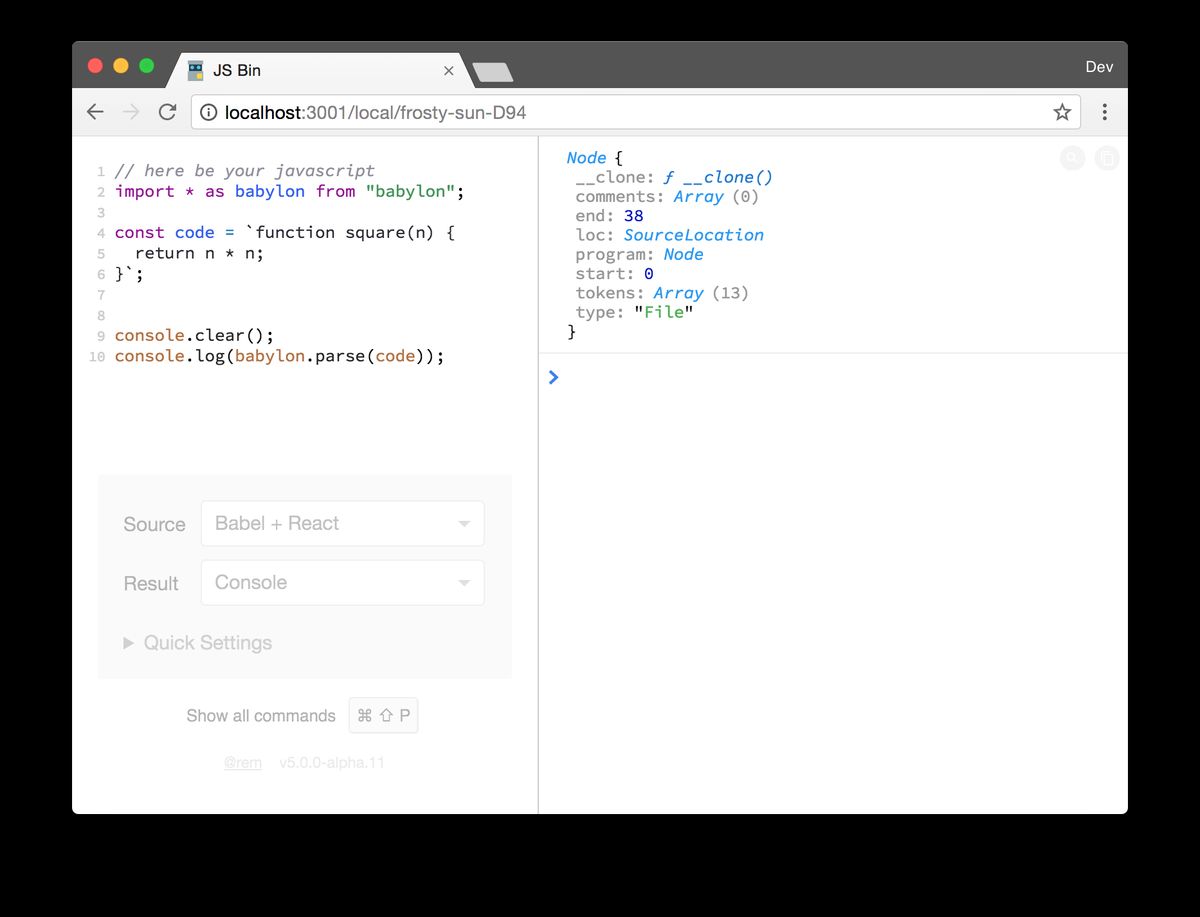This screenshot has width=1200, height=917.
Task: Expand the tokens Array (13)
Action: tap(701, 293)
